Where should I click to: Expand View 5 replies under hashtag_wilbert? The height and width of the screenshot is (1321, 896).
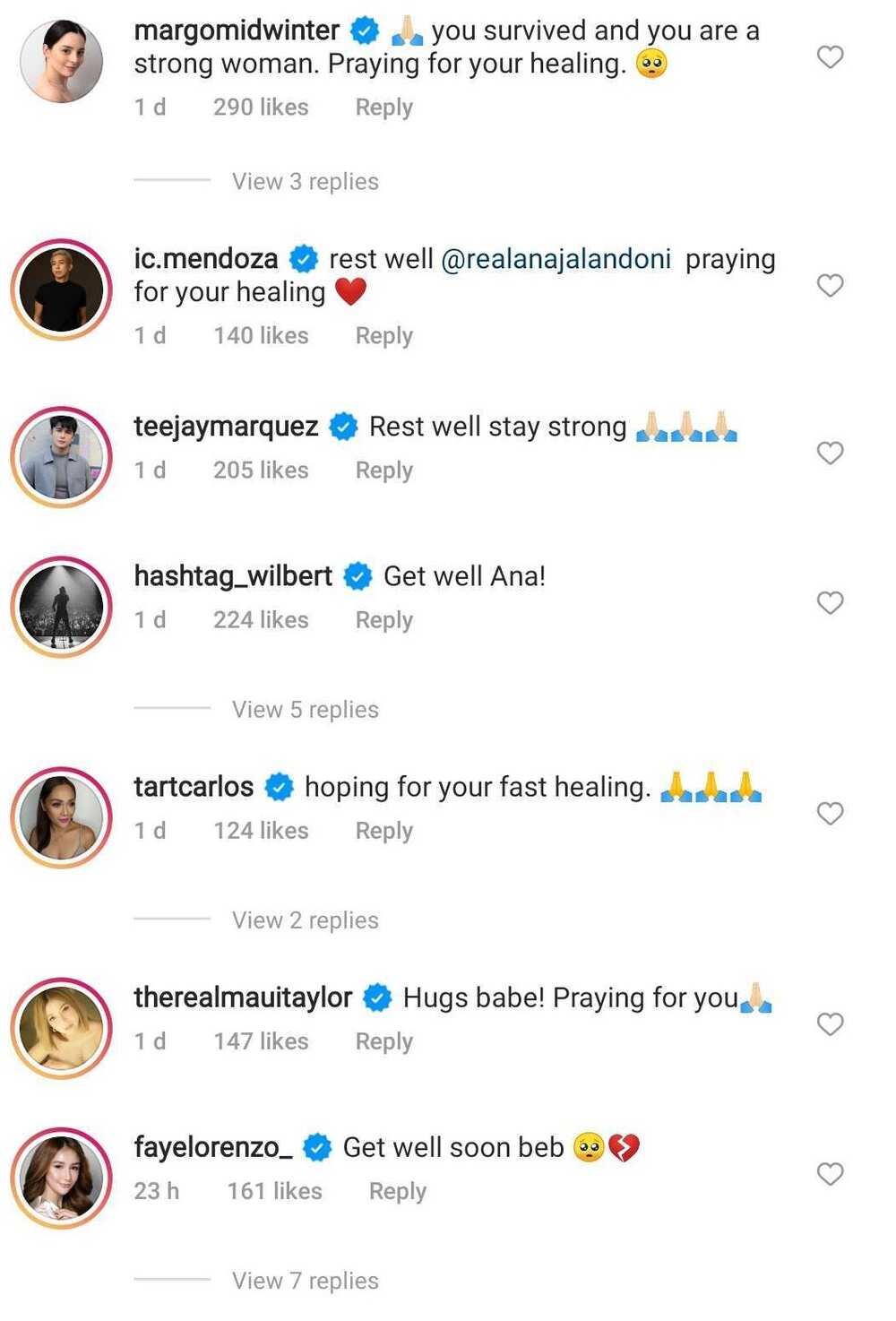(305, 710)
